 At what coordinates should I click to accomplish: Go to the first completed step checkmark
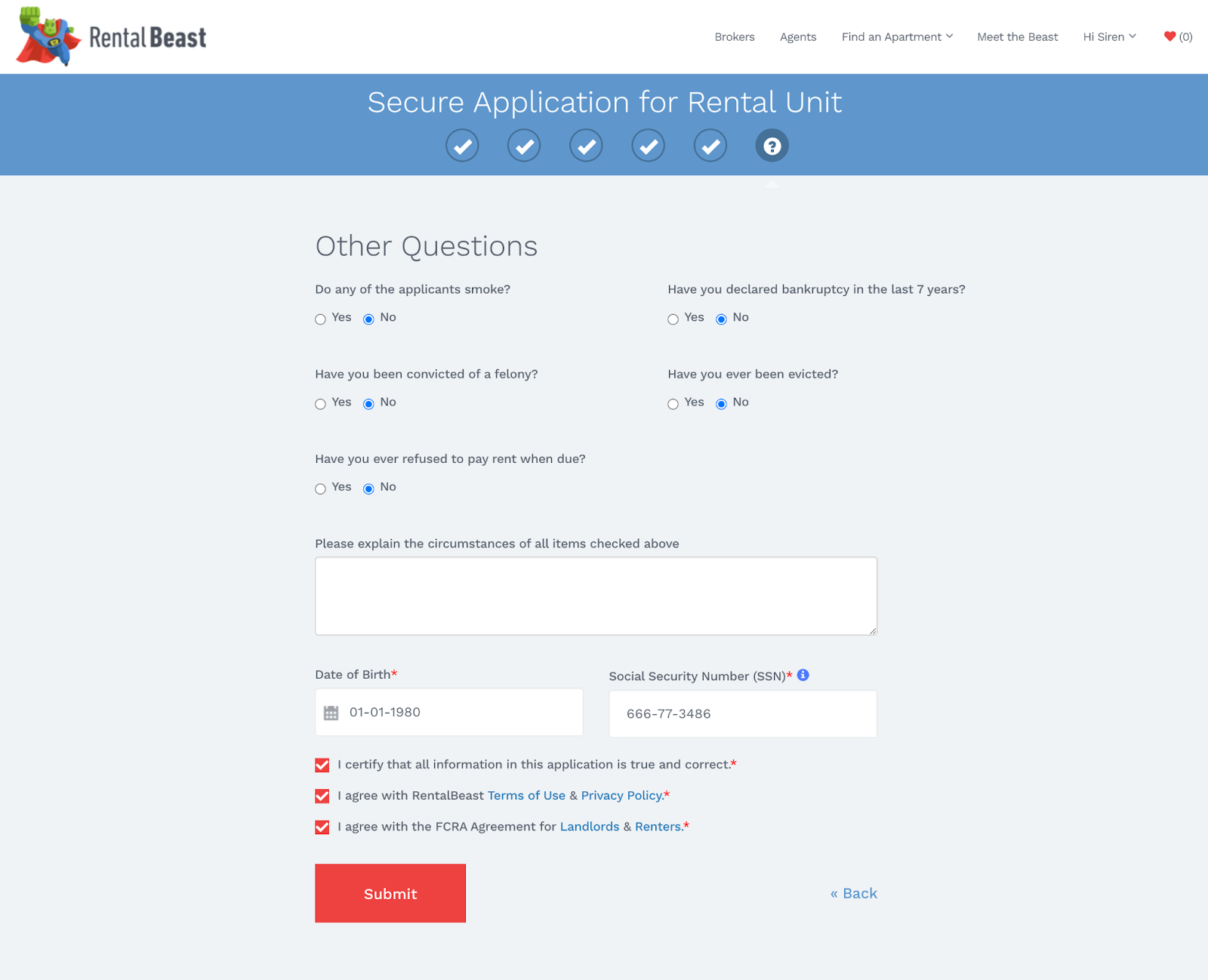462,146
